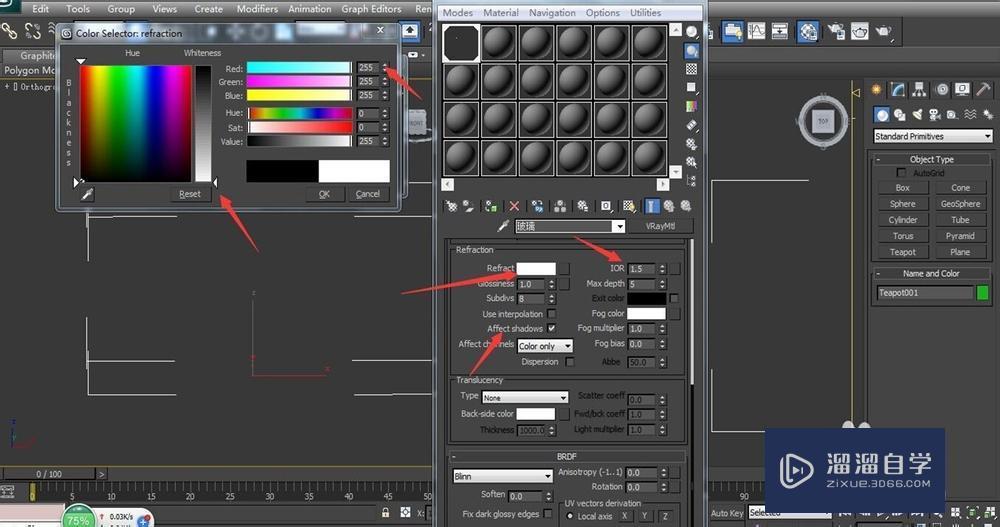Open Material Editor Utilities menu
The height and width of the screenshot is (527, 1000).
645,13
